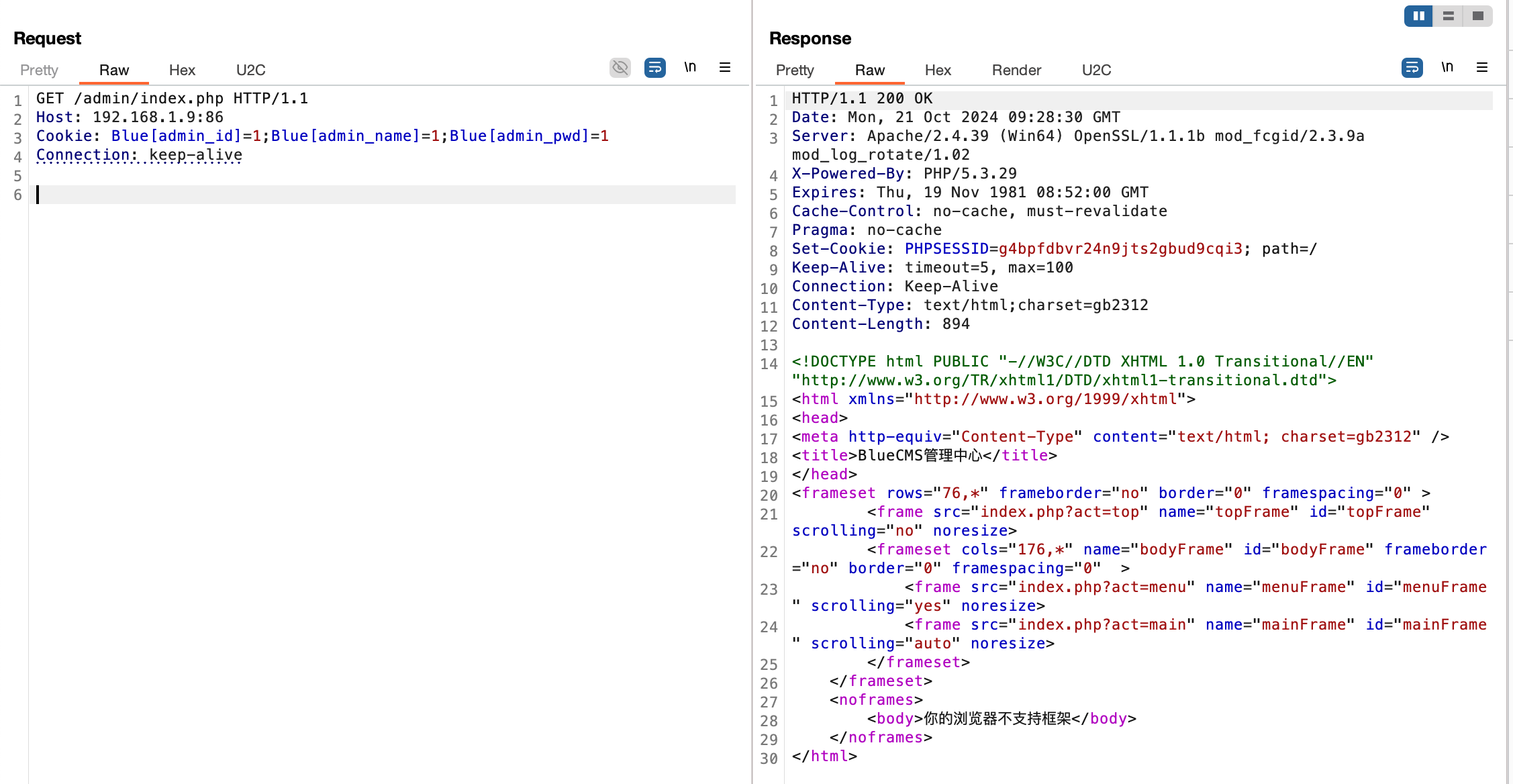Image resolution: width=1513 pixels, height=784 pixels.
Task: Switch Request view to Pretty tab
Action: (39, 70)
